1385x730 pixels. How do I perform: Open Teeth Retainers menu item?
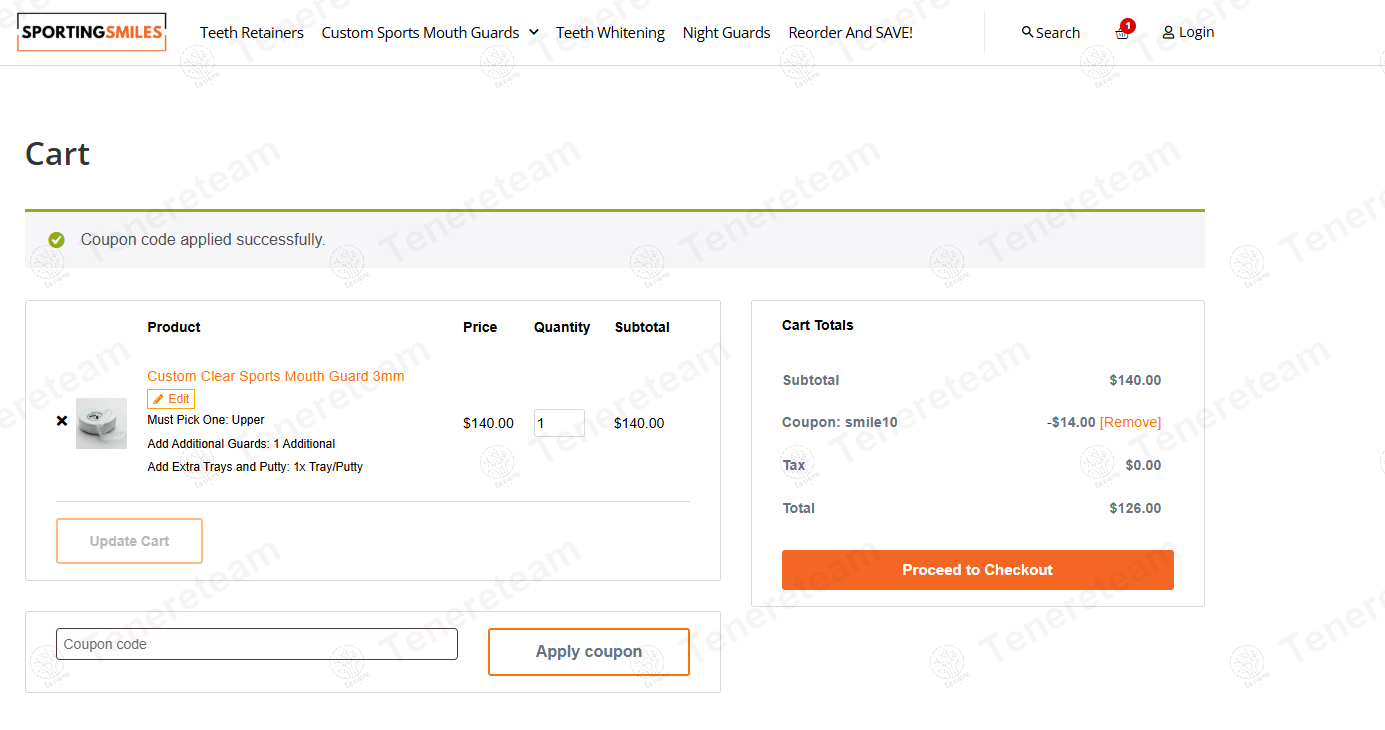click(252, 33)
